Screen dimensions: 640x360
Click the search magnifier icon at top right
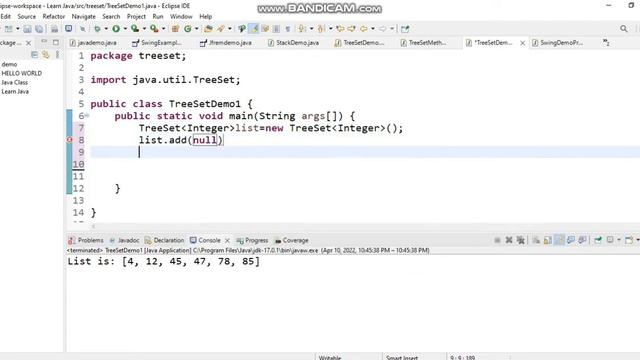coord(624,29)
